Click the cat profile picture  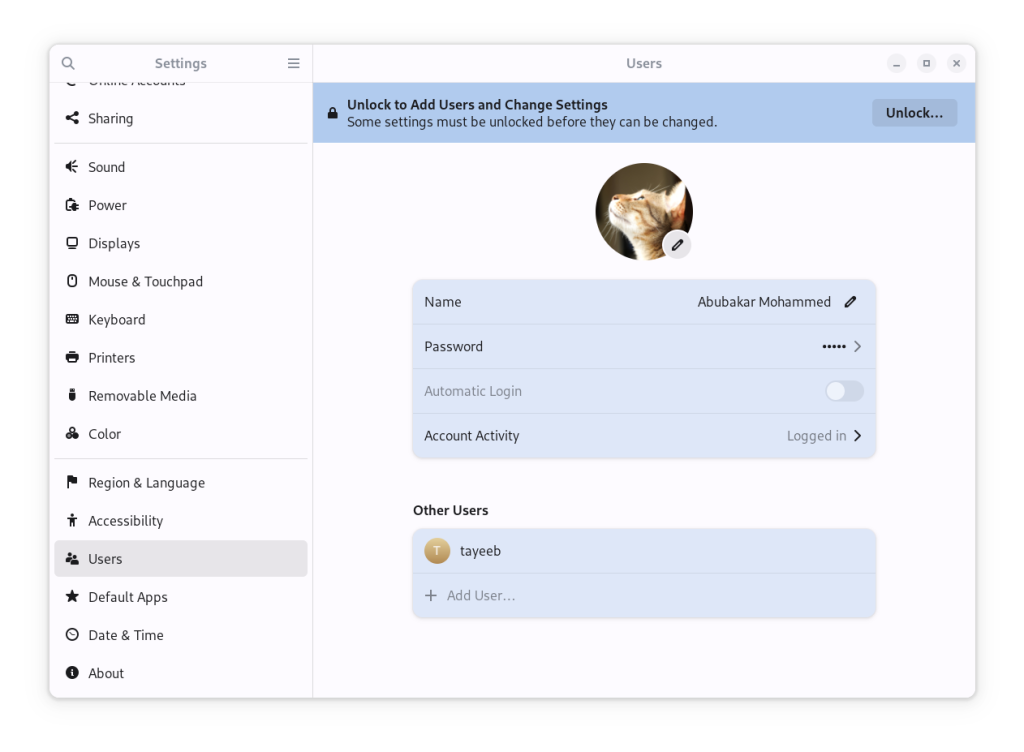click(x=644, y=211)
